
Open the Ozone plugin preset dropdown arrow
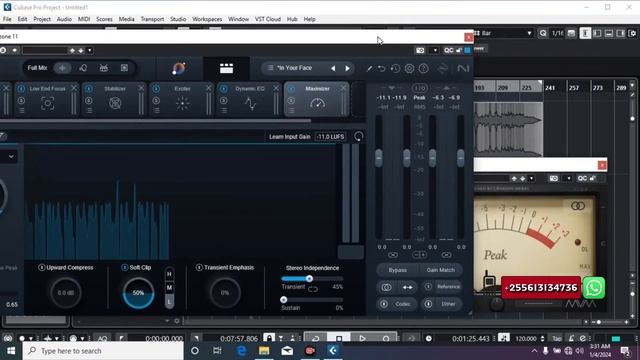(89, 50)
